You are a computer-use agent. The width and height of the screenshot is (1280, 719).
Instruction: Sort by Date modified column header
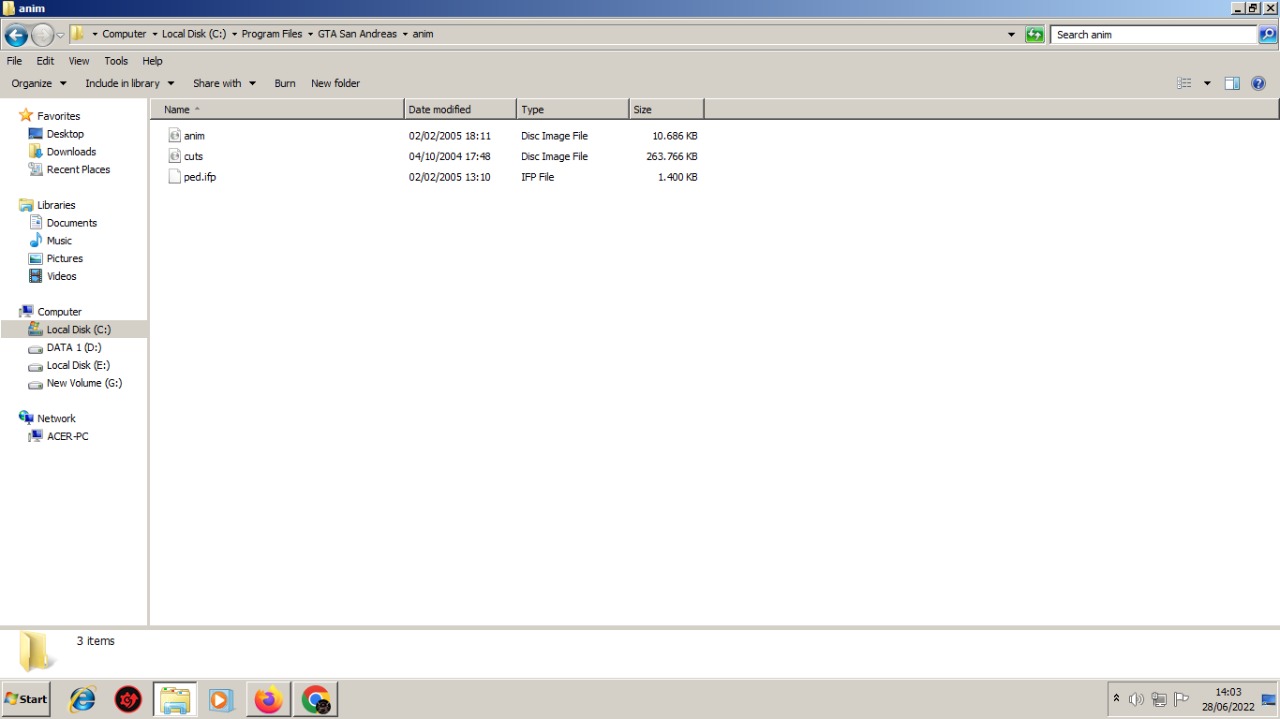(460, 109)
